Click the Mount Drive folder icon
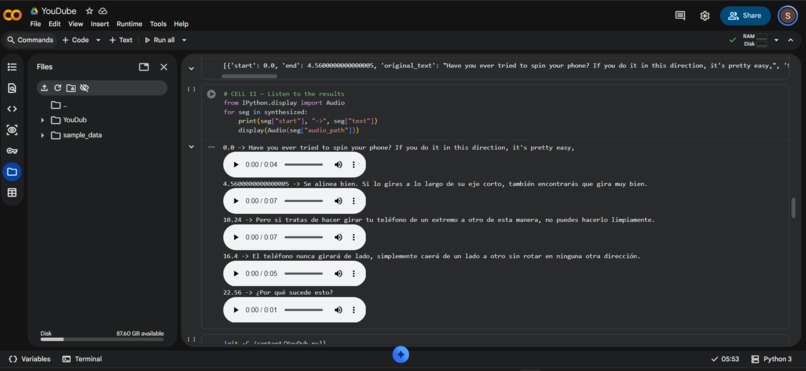Image resolution: width=806 pixels, height=371 pixels. [x=71, y=88]
